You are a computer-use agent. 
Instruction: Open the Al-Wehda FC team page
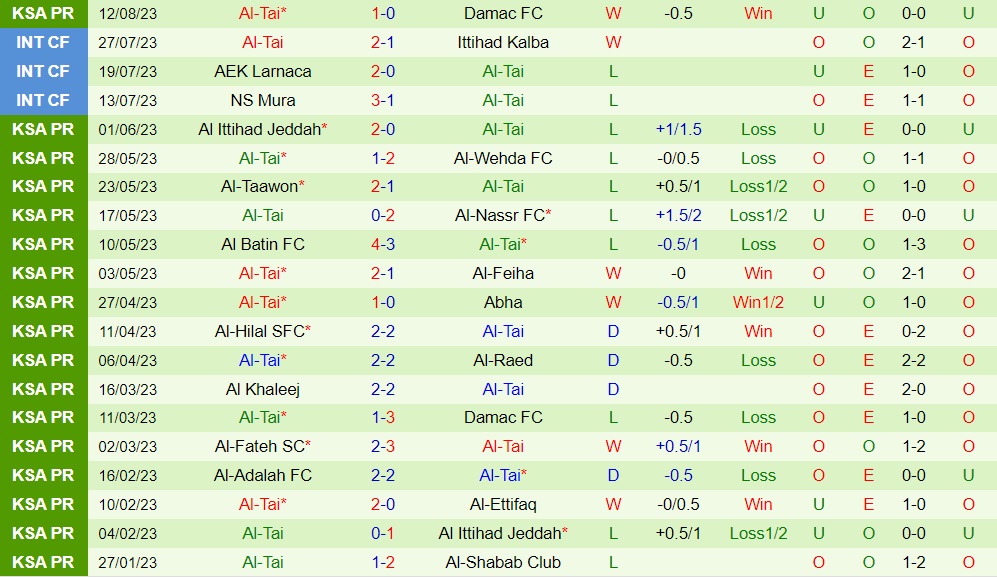(503, 158)
